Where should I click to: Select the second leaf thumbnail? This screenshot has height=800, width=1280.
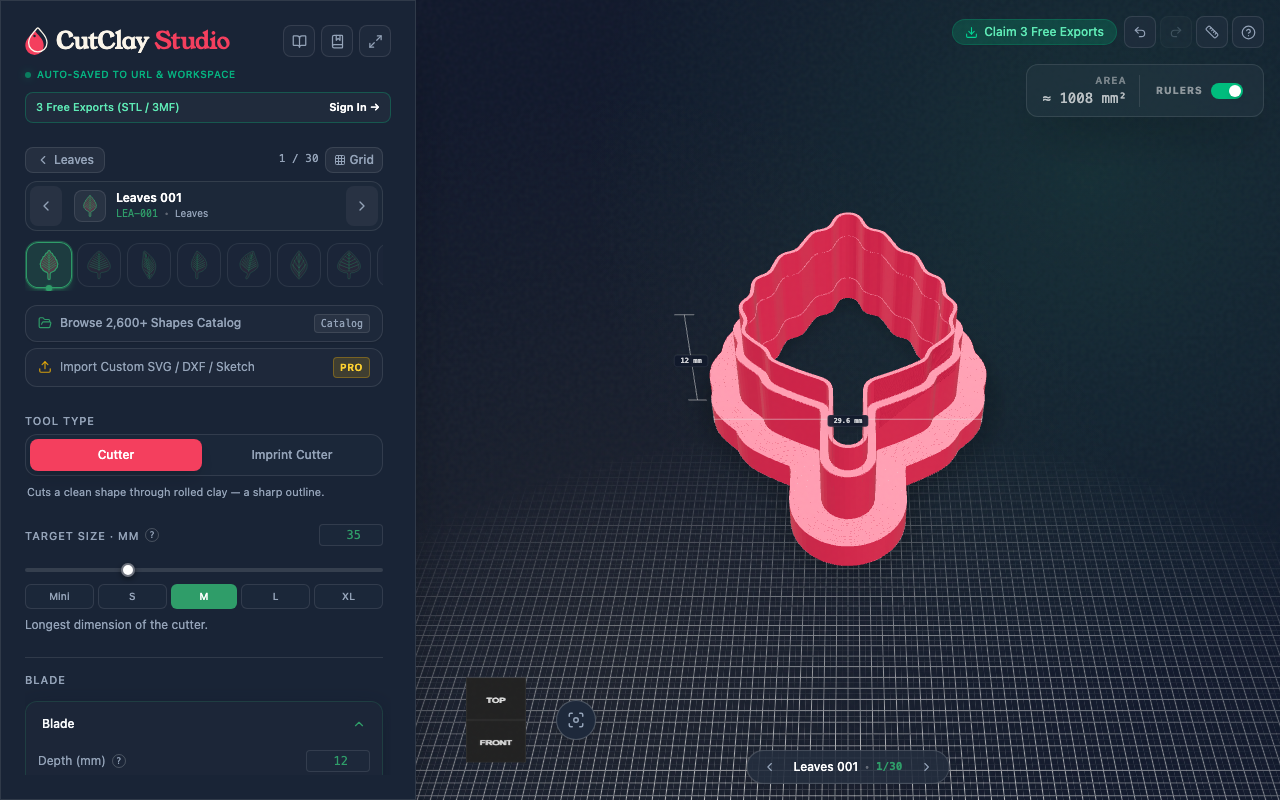[99, 265]
